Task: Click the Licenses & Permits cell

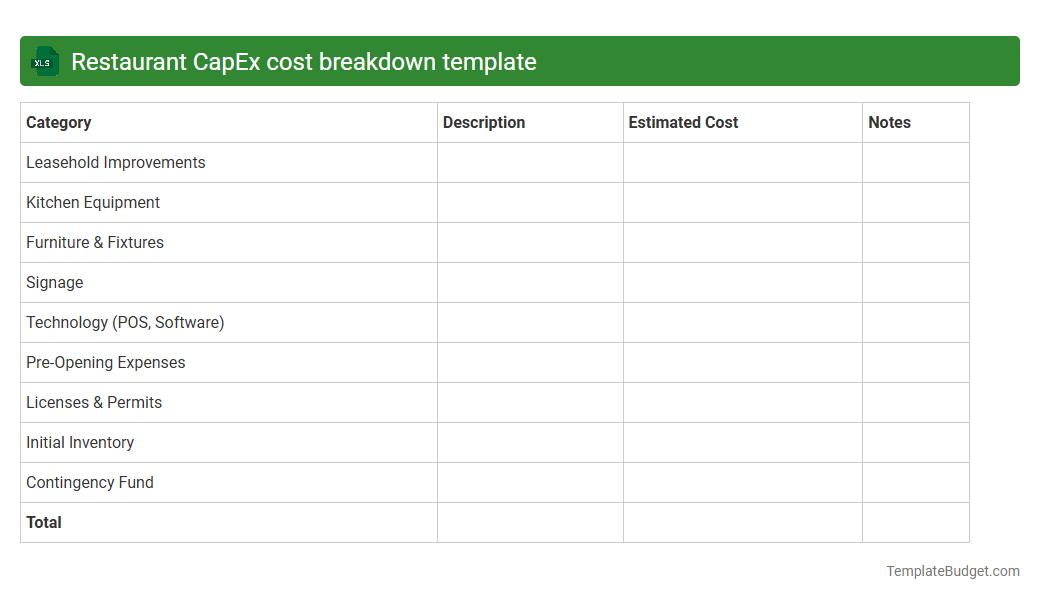Action: 94,402
